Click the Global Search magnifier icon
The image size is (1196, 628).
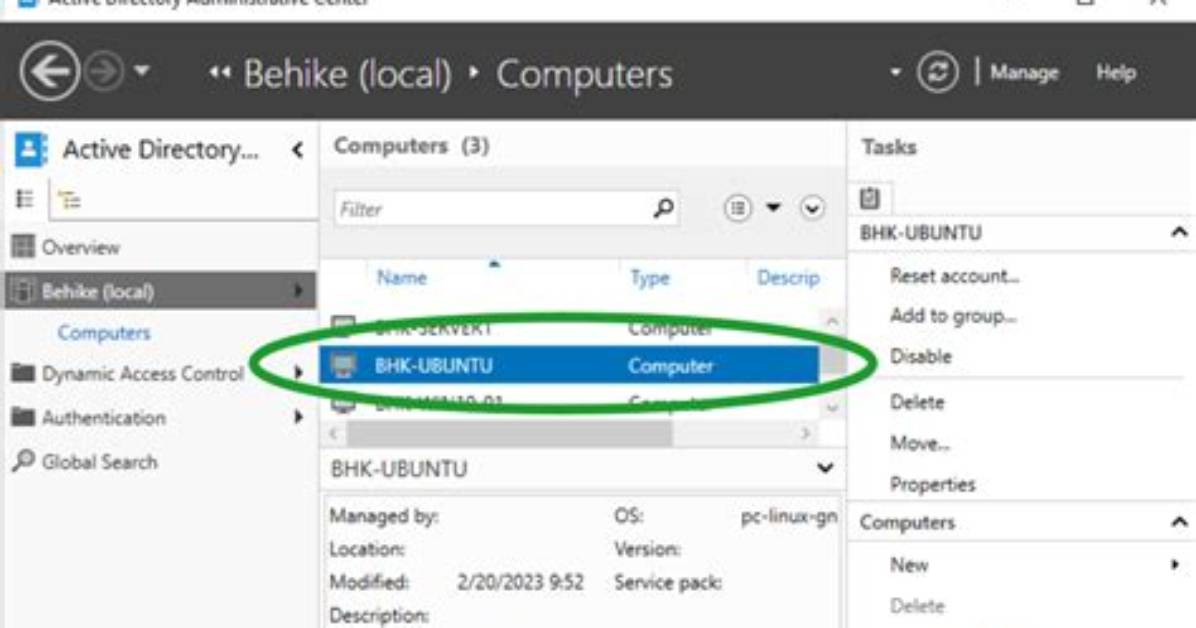24,460
